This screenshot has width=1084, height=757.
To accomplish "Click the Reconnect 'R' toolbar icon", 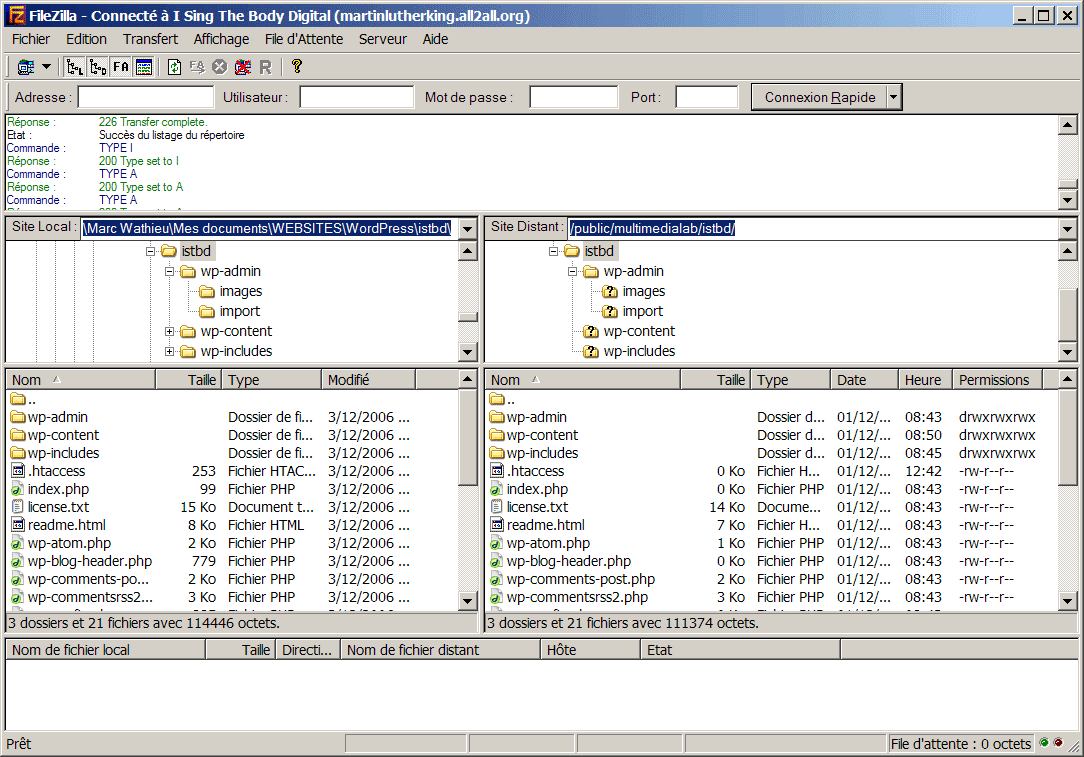I will click(x=265, y=67).
